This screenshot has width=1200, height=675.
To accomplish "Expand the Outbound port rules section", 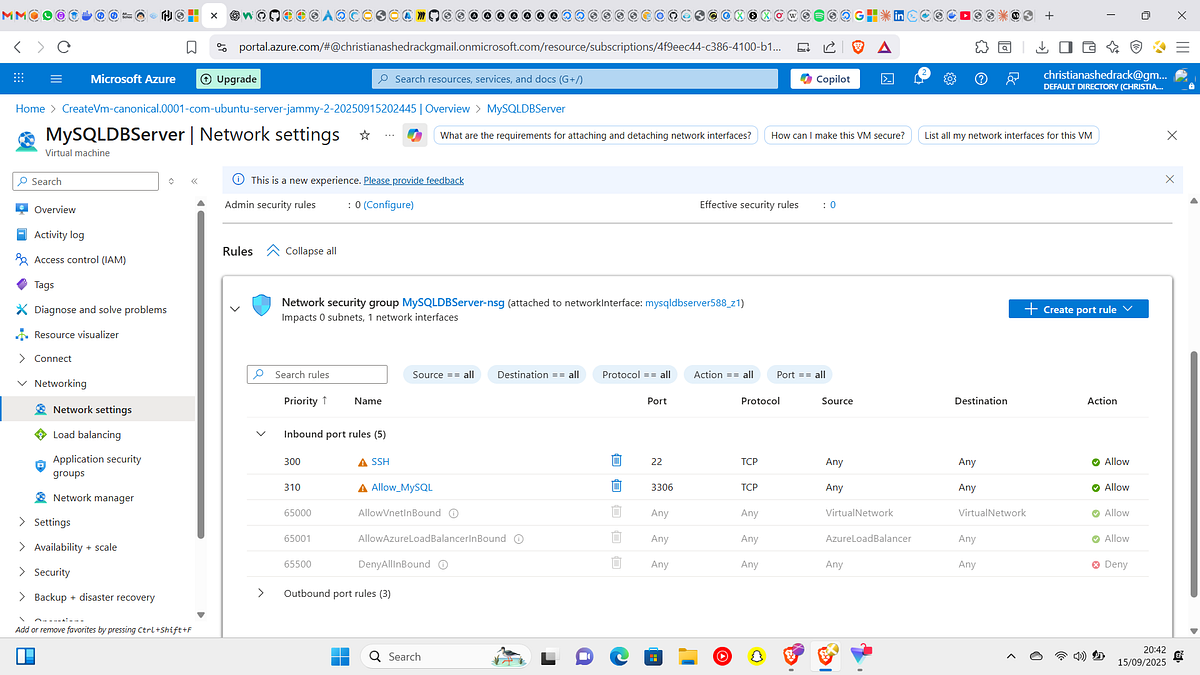I will 261,593.
